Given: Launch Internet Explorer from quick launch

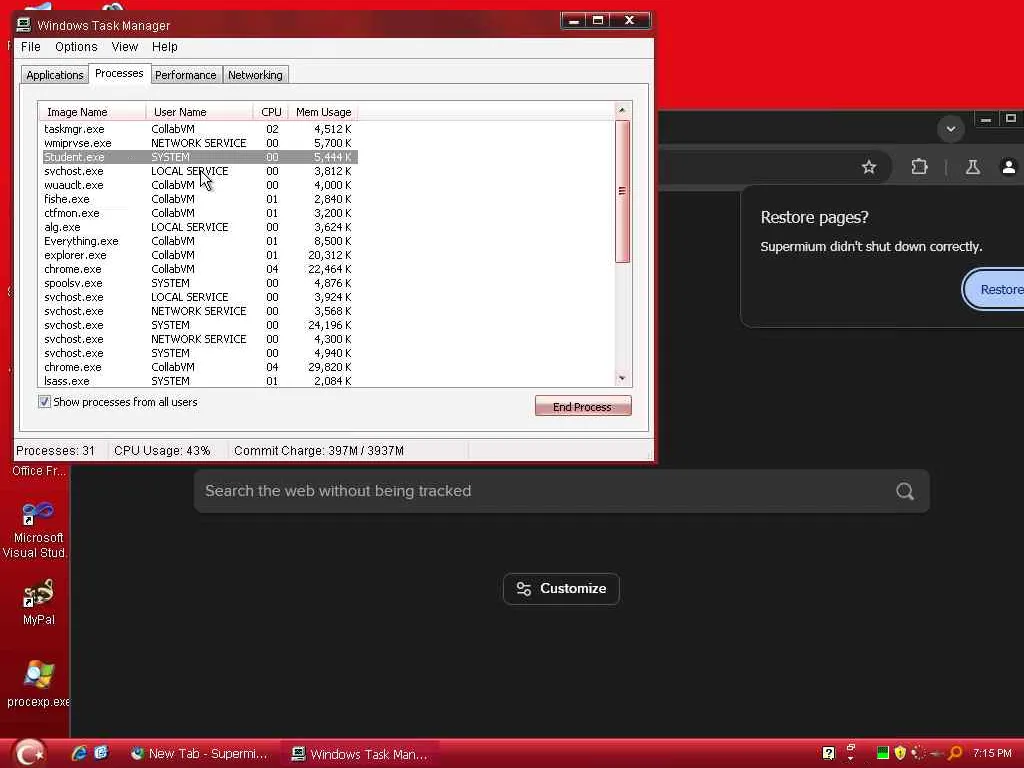Looking at the screenshot, I should pos(79,753).
